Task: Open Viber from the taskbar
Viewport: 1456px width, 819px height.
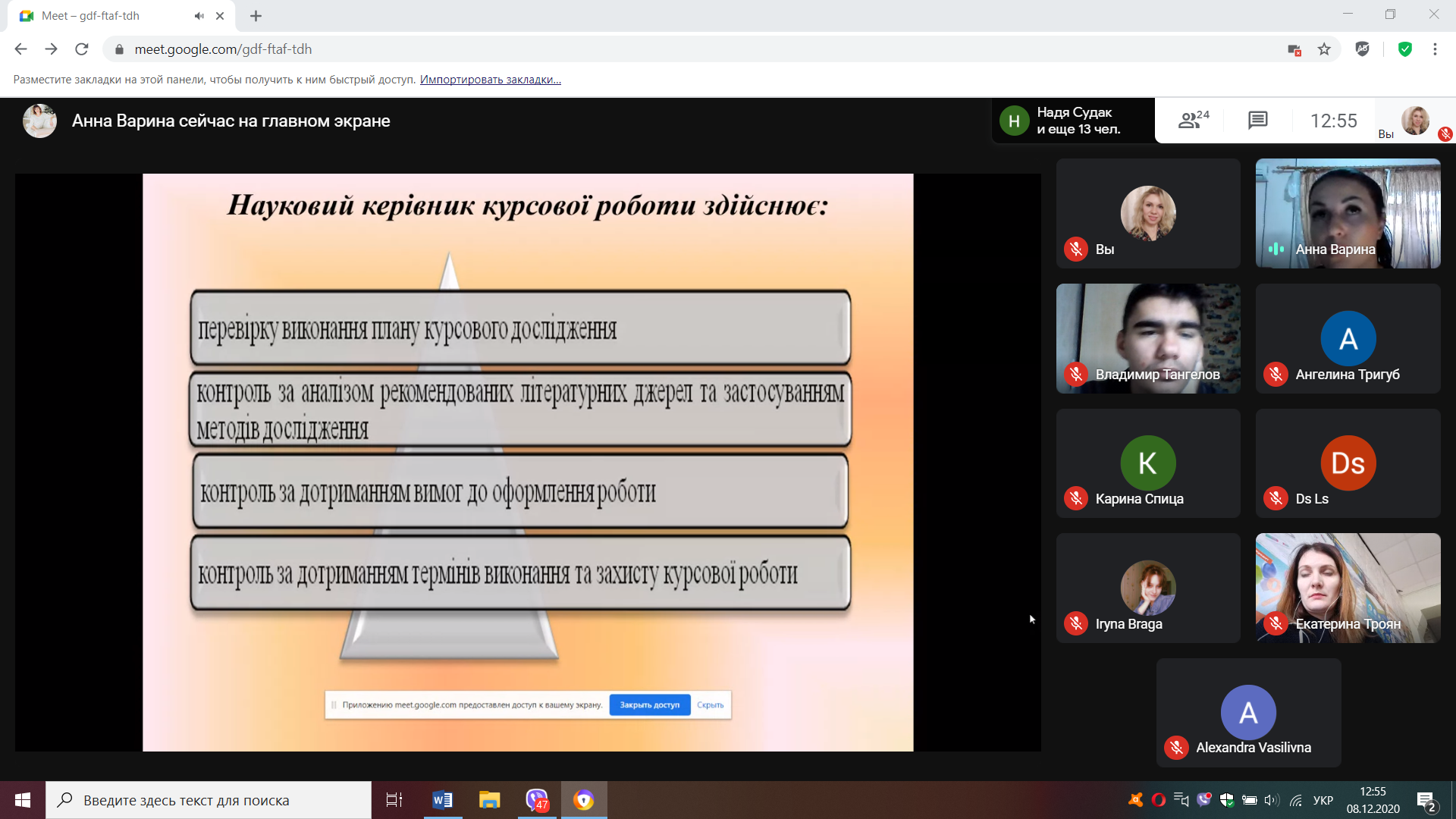Action: click(x=537, y=800)
